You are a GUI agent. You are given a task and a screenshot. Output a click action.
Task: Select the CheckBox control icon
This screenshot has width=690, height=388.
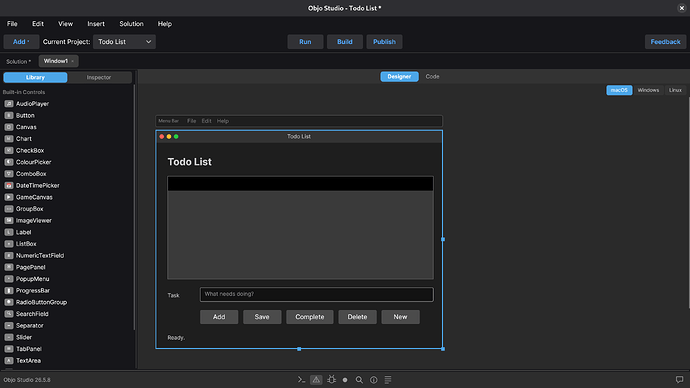click(x=9, y=150)
